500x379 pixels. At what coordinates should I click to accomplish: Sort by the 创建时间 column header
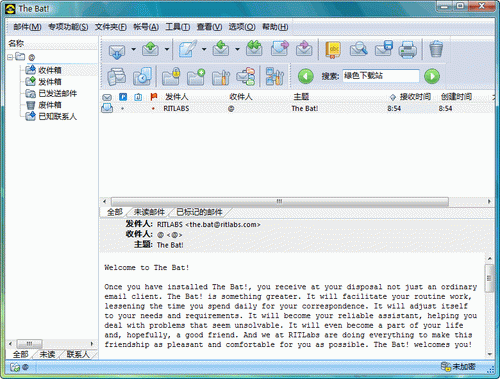click(456, 97)
